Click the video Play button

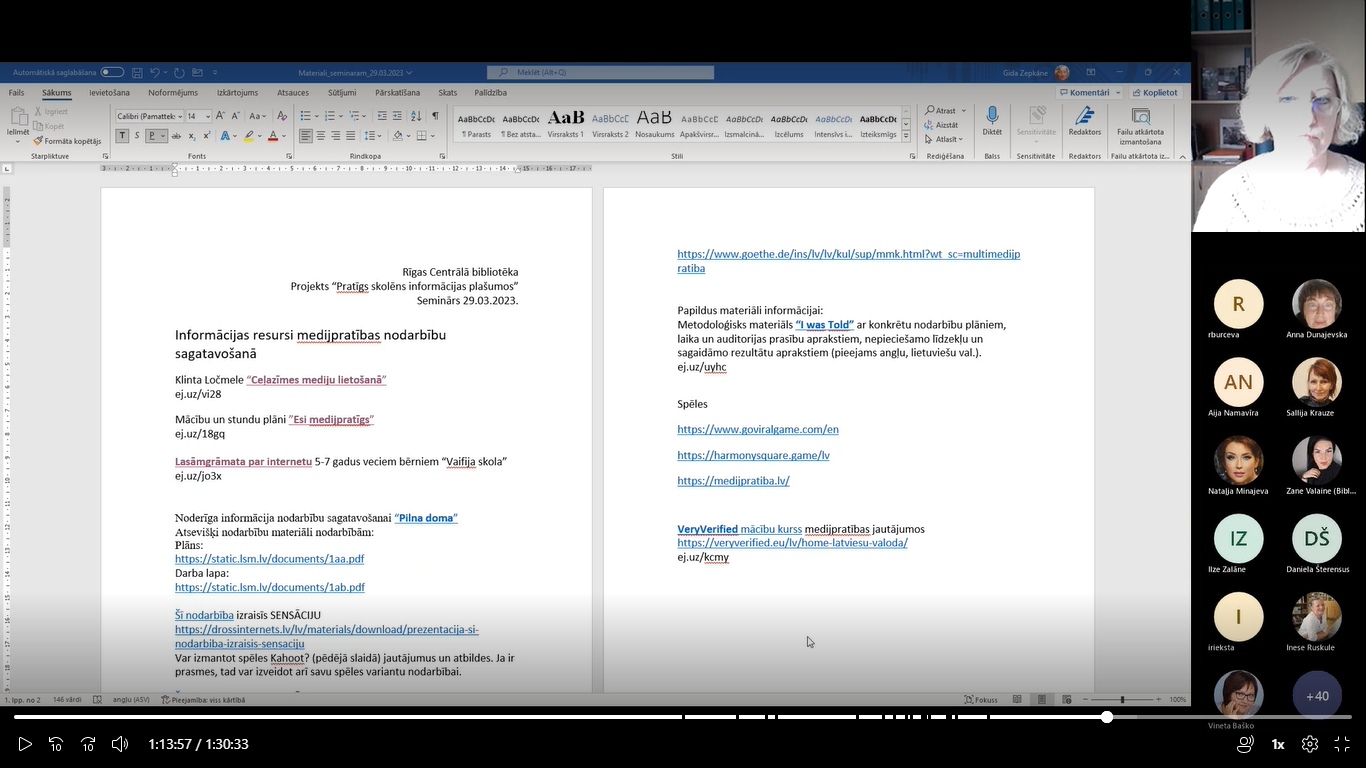(x=25, y=744)
